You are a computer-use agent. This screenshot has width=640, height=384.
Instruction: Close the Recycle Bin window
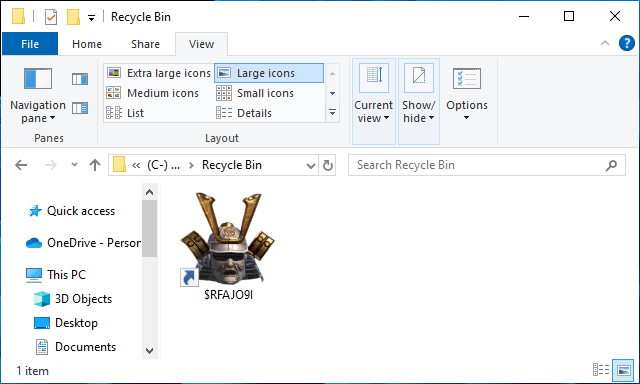point(615,17)
